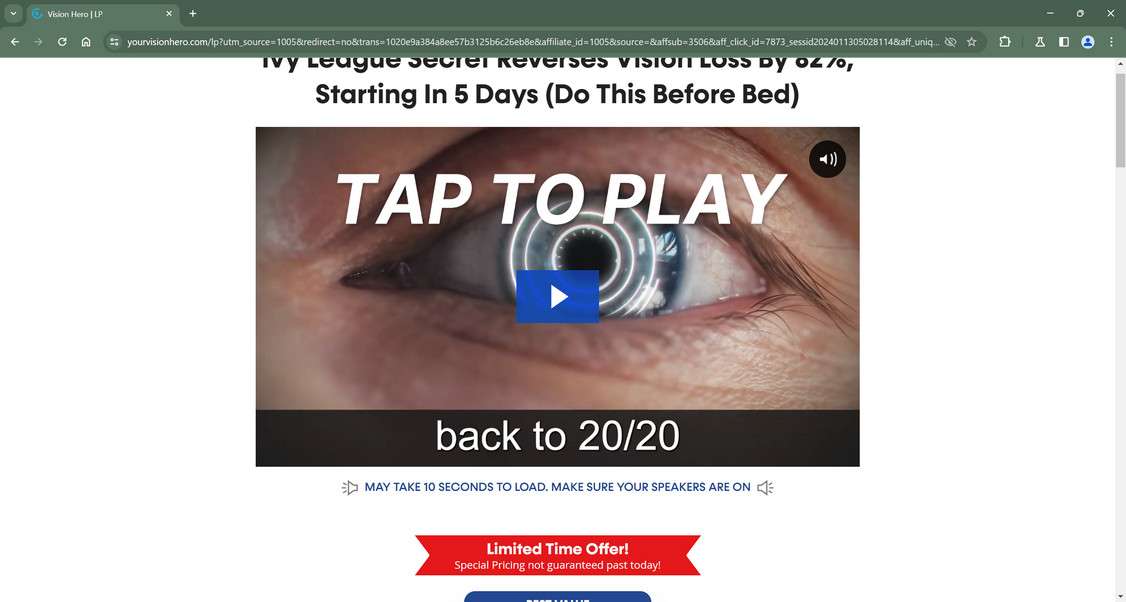
Task: Open the Extensions puzzle icon
Action: 1005,42
